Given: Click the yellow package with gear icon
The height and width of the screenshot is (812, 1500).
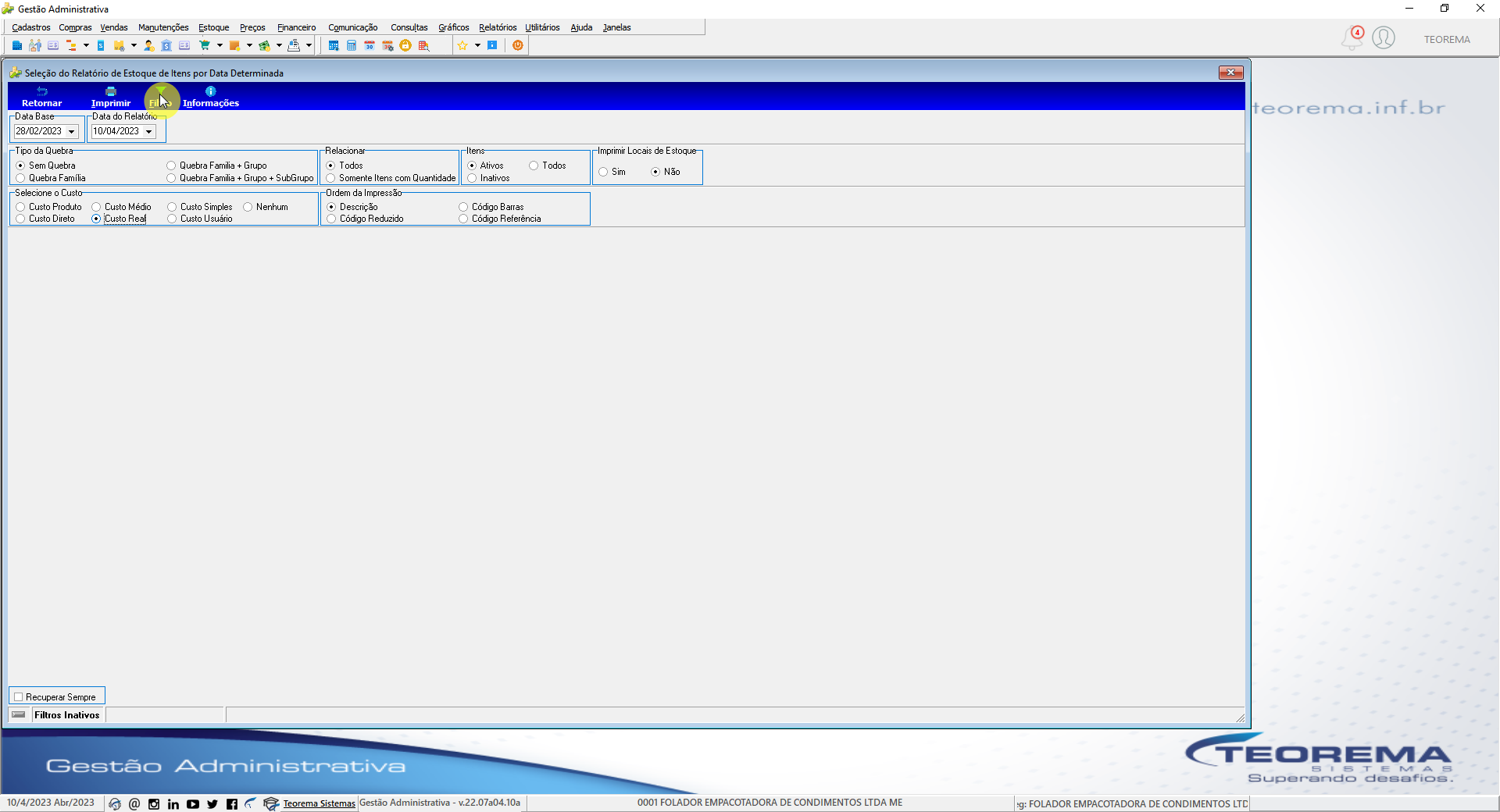Looking at the screenshot, I should coord(119,45).
